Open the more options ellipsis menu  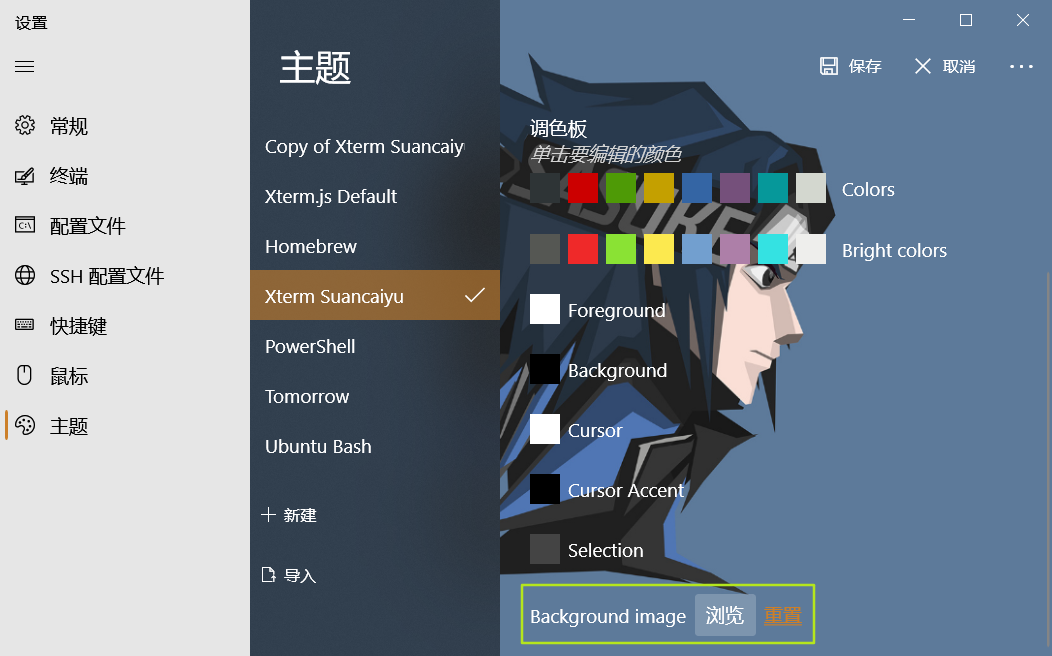1021,66
